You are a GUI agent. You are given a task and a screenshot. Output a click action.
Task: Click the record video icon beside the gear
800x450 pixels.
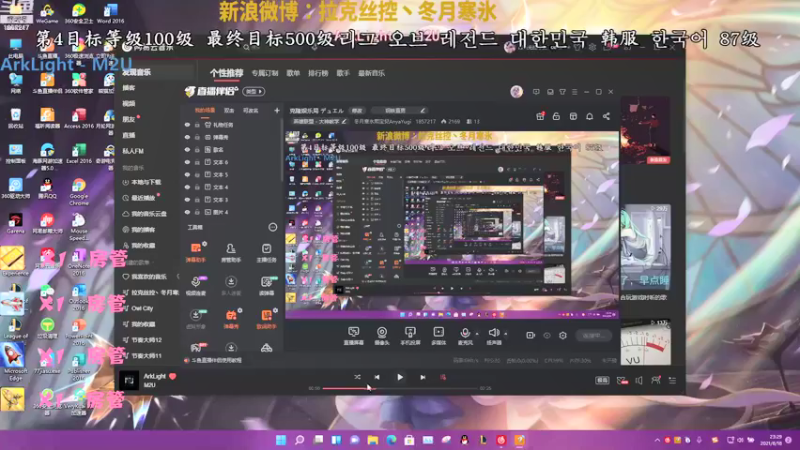pos(531,335)
